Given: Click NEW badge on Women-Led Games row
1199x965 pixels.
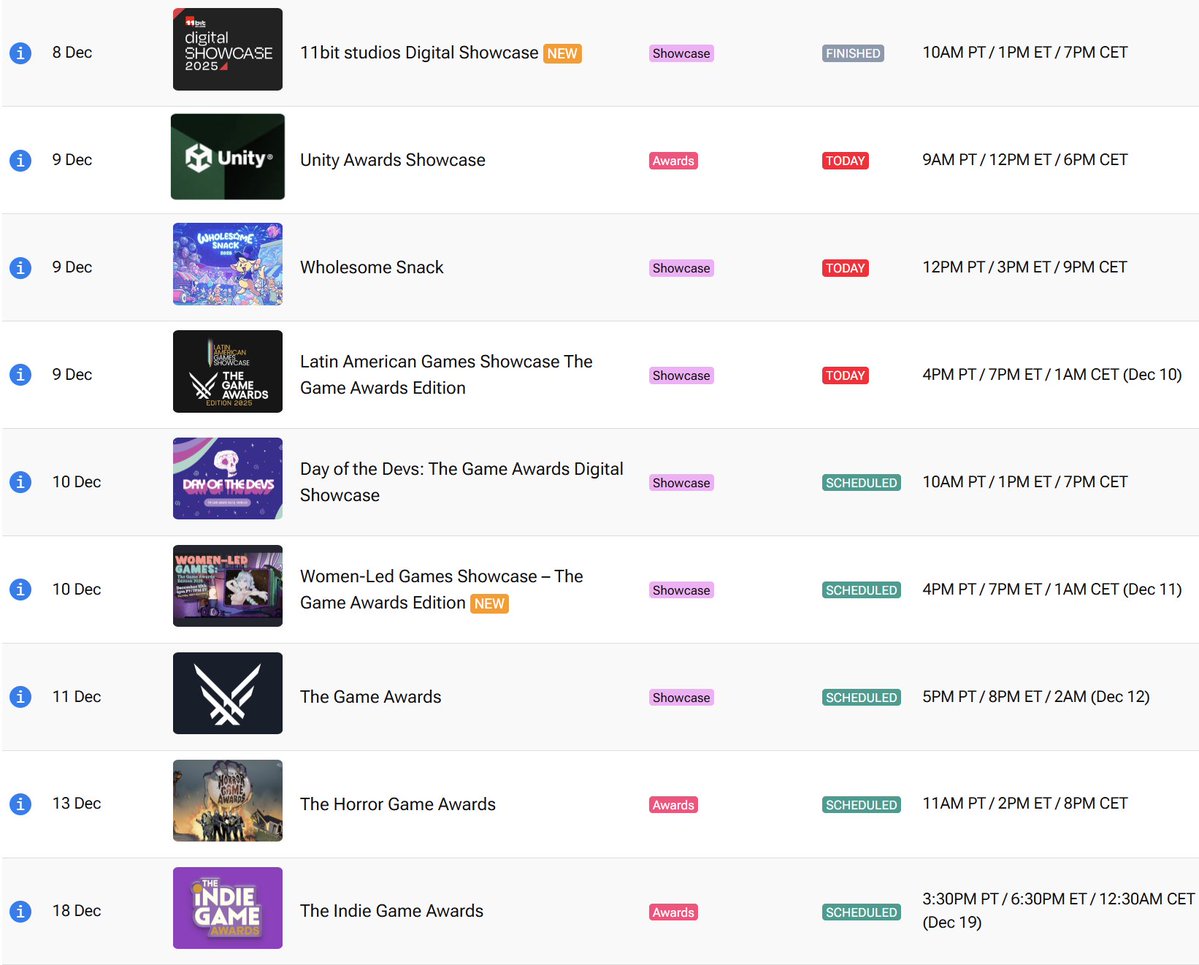Looking at the screenshot, I should (489, 603).
